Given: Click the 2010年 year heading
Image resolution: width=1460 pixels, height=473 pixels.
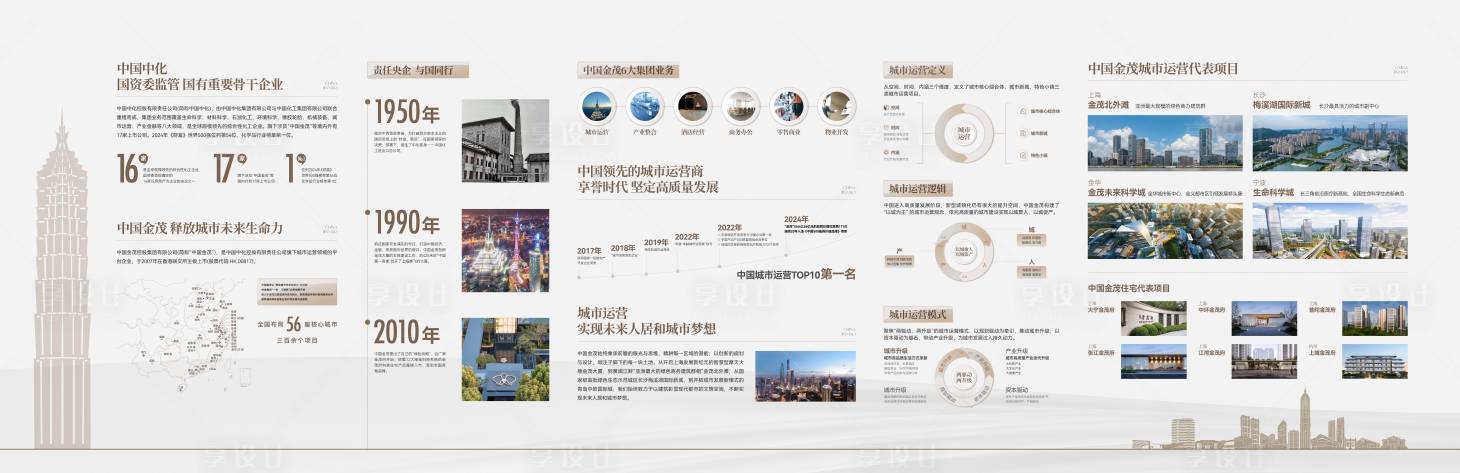Looking at the screenshot, I should point(407,334).
